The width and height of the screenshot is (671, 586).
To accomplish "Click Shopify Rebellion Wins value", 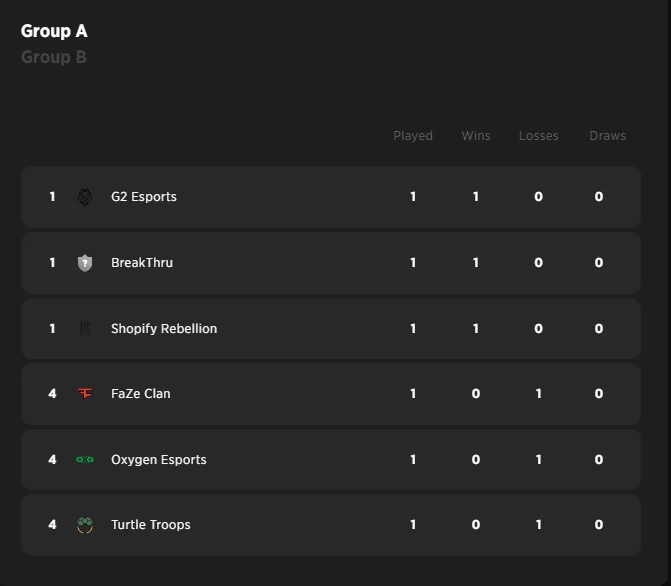I will tap(475, 328).
